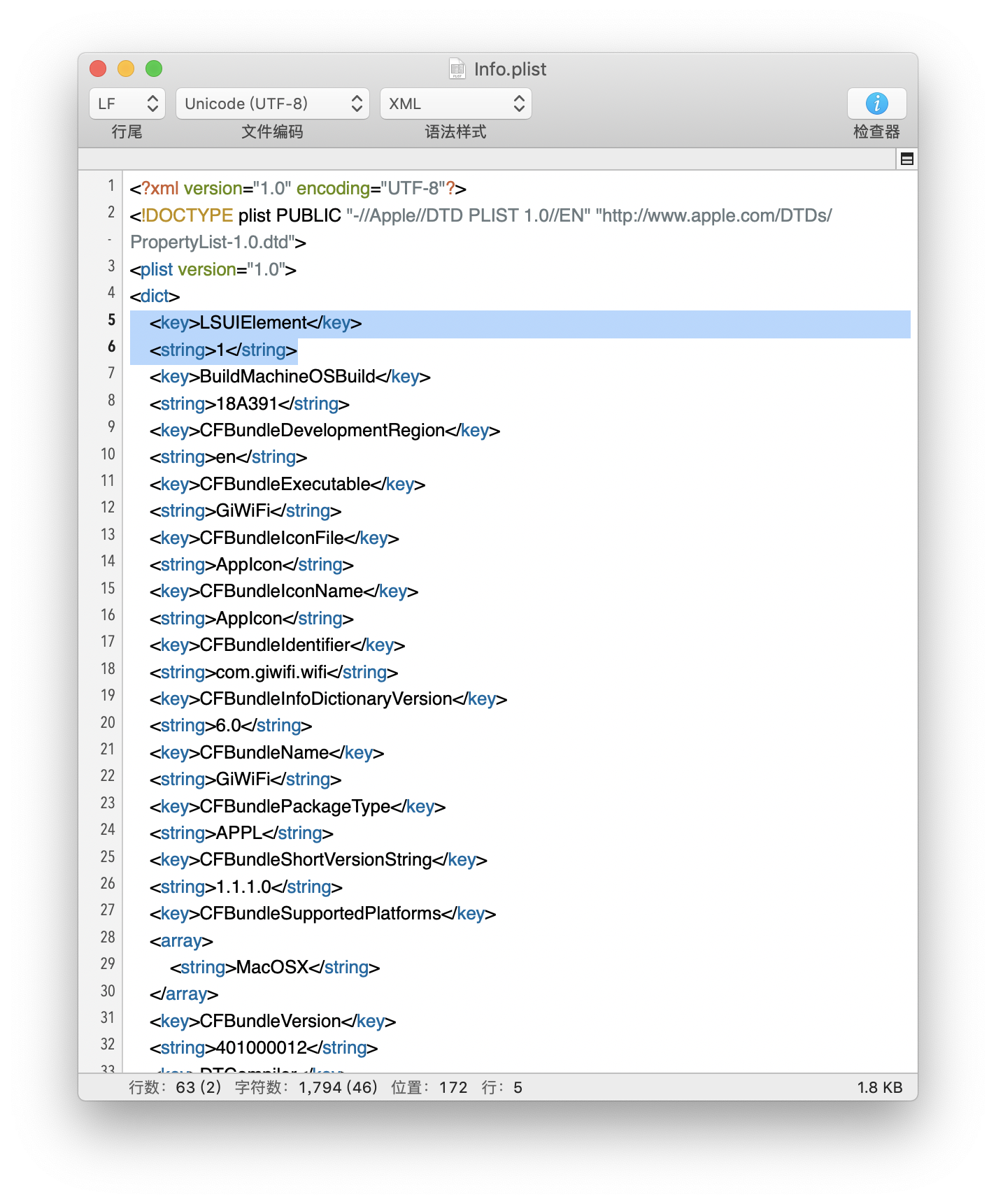The height and width of the screenshot is (1204, 996).
Task: Click the current line status value 5
Action: click(518, 1087)
